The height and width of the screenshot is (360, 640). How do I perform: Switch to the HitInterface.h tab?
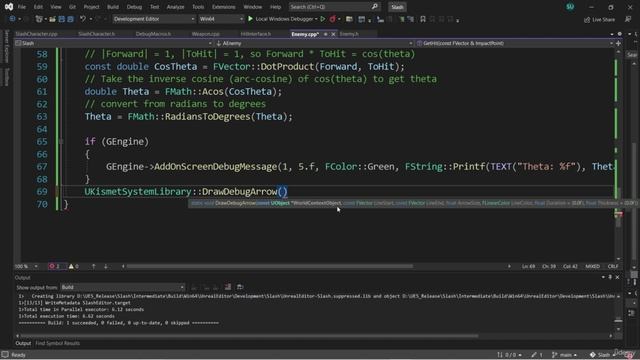[256, 34]
